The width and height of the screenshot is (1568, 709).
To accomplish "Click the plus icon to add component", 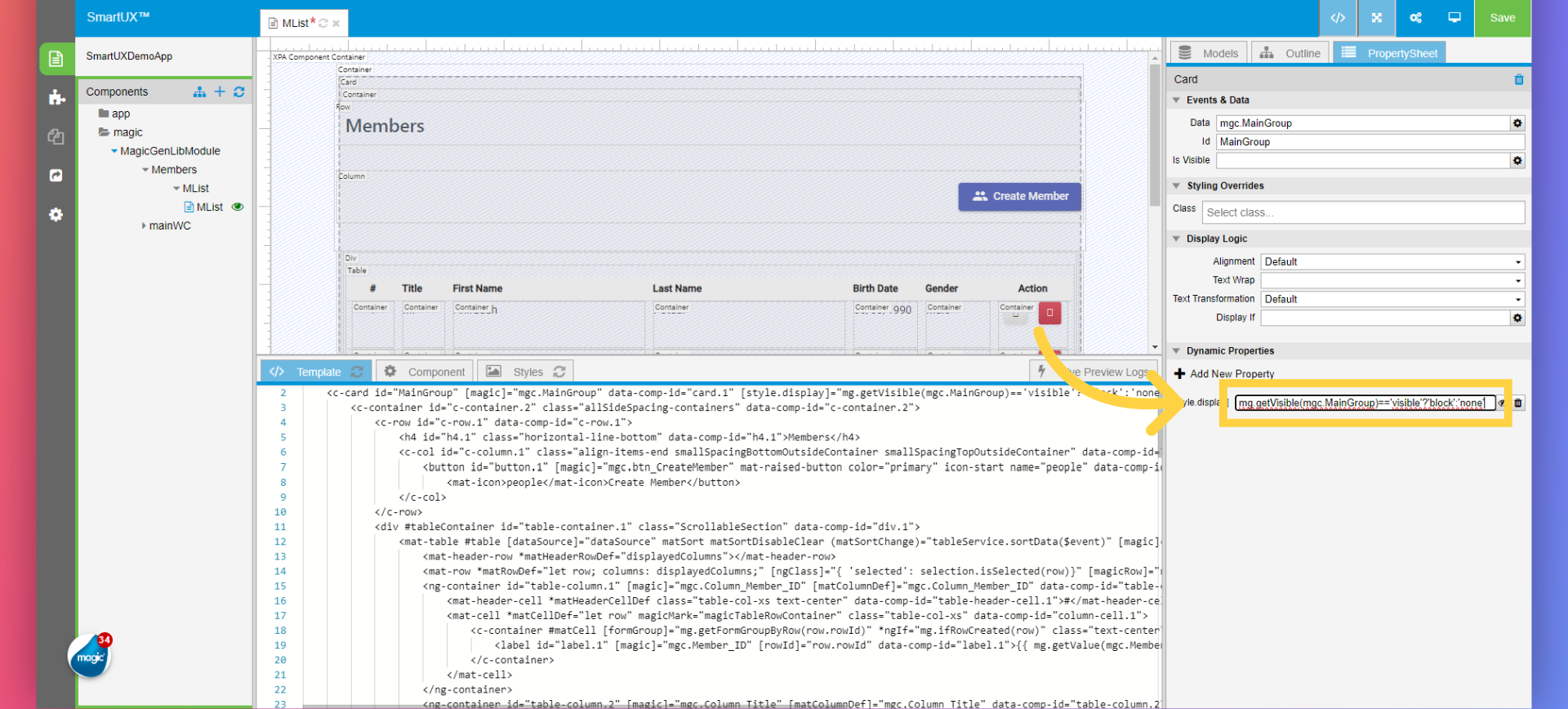I will [x=220, y=92].
